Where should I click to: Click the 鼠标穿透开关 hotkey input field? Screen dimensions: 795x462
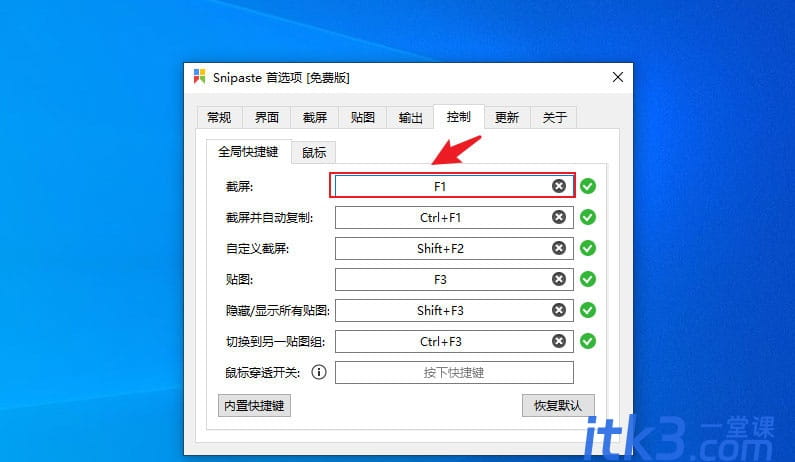tap(454, 373)
